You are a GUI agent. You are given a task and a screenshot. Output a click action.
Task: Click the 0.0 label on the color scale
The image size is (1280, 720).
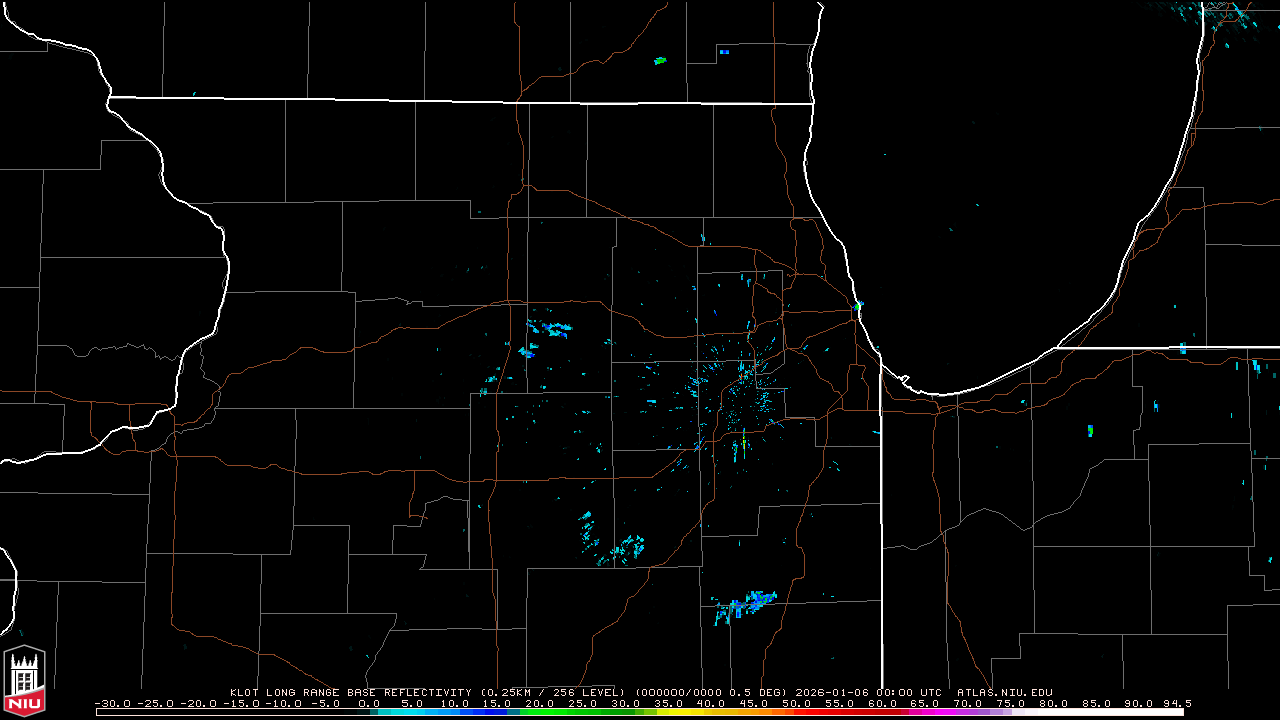(x=369, y=703)
